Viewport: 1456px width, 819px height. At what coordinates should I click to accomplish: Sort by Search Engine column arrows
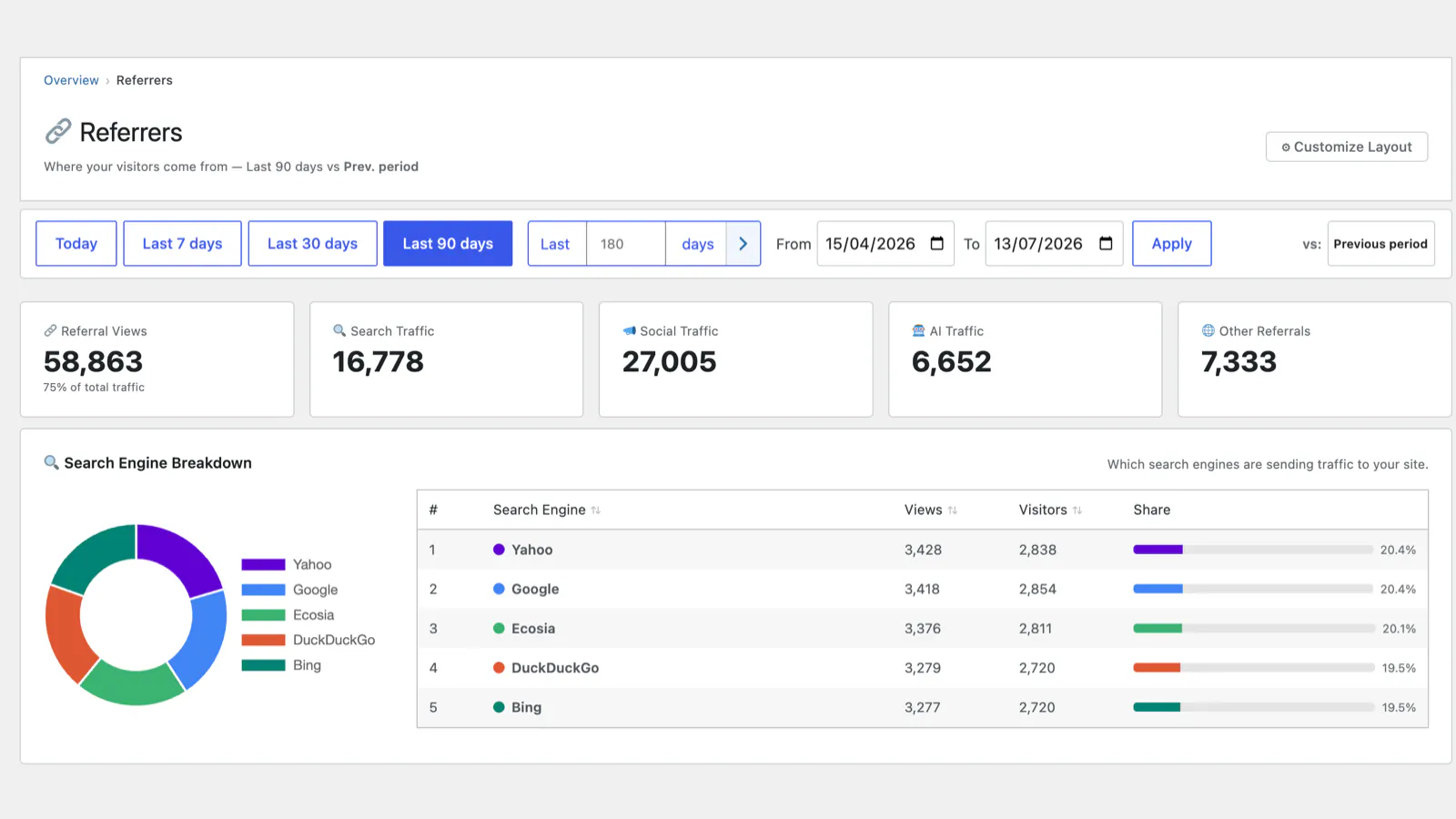[x=596, y=511]
